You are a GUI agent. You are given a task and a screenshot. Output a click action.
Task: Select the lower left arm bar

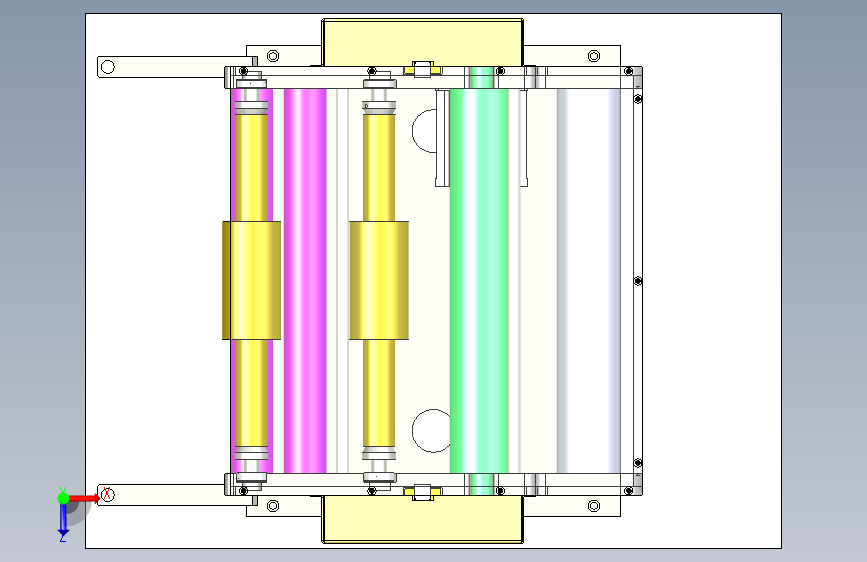pos(176,495)
